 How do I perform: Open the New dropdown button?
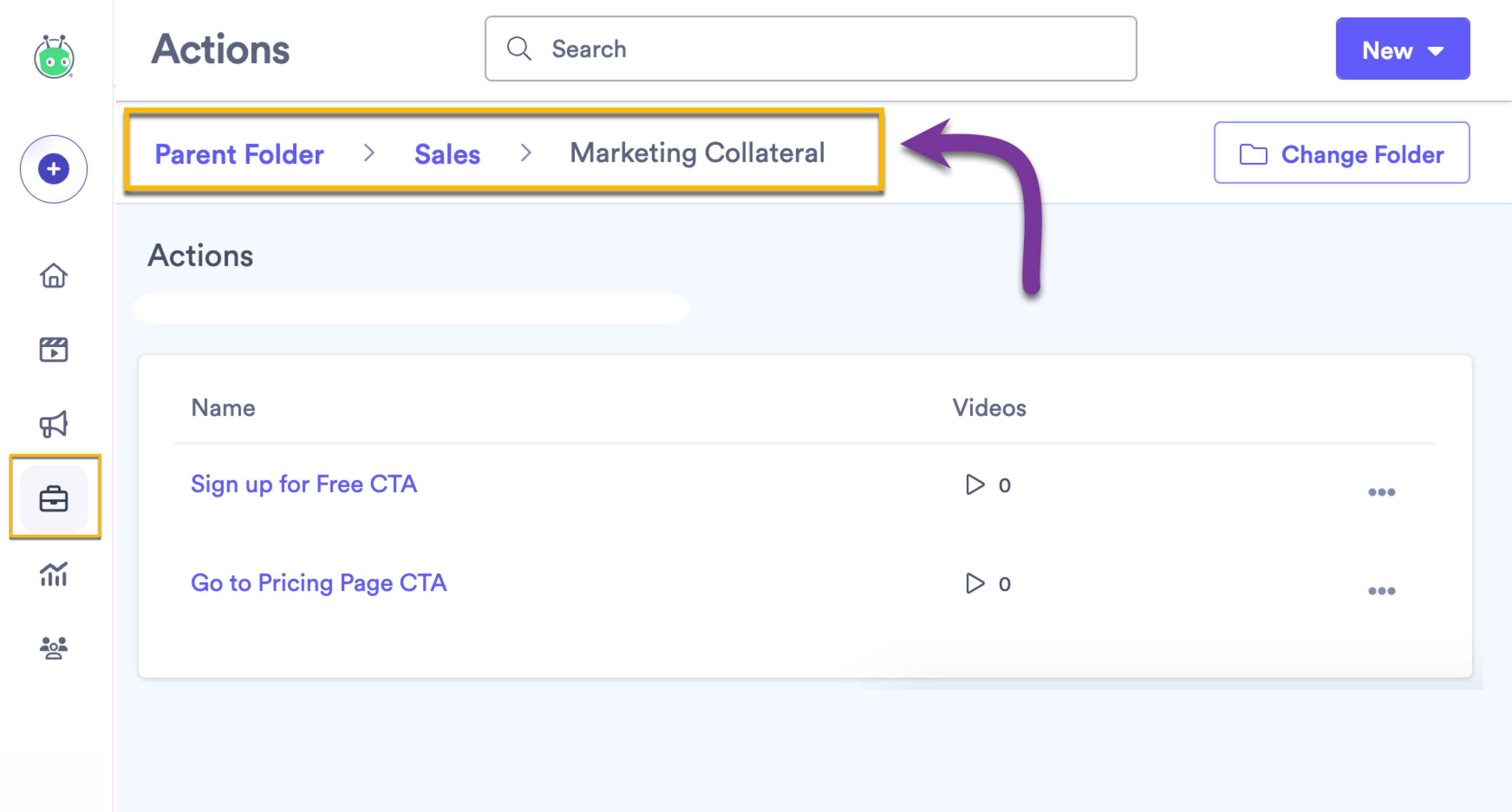coord(1402,49)
